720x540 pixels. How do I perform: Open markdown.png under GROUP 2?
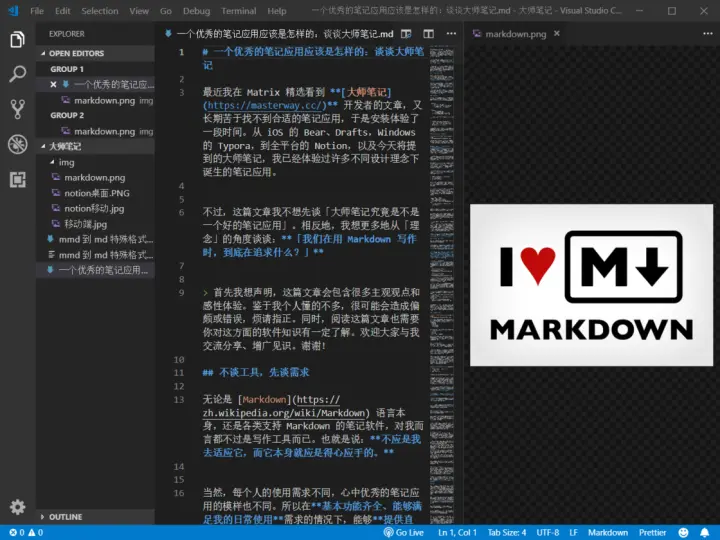click(x=95, y=131)
